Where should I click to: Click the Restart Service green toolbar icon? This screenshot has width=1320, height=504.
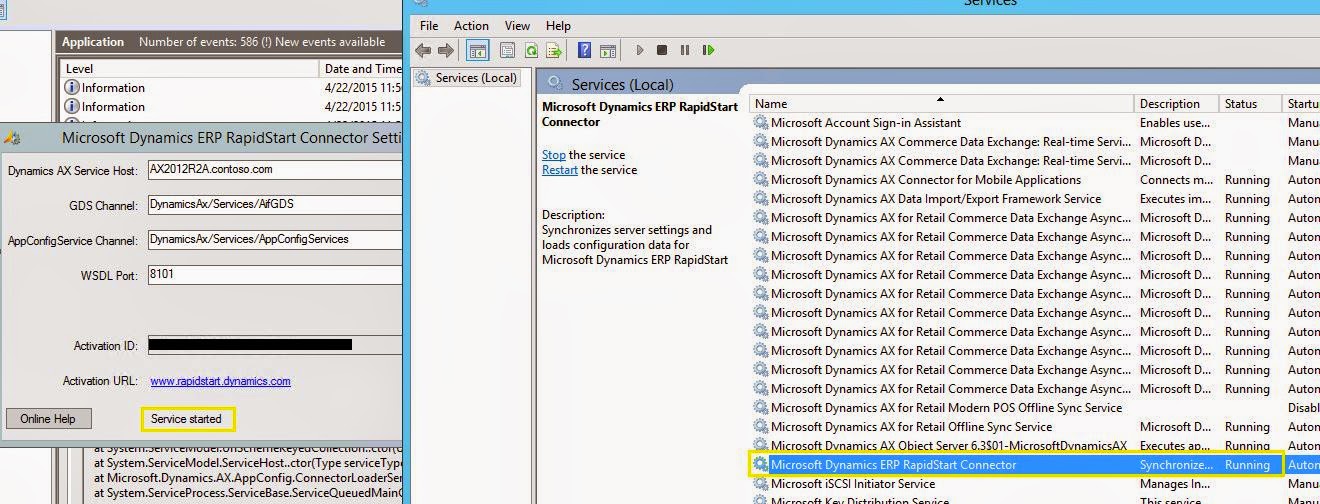pos(708,50)
